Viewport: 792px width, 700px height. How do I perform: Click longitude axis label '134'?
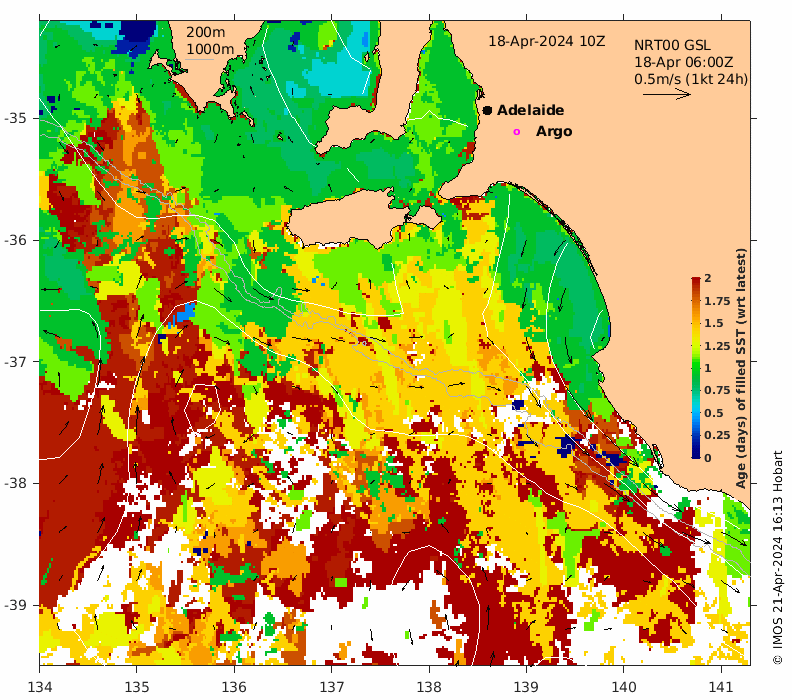point(39,687)
